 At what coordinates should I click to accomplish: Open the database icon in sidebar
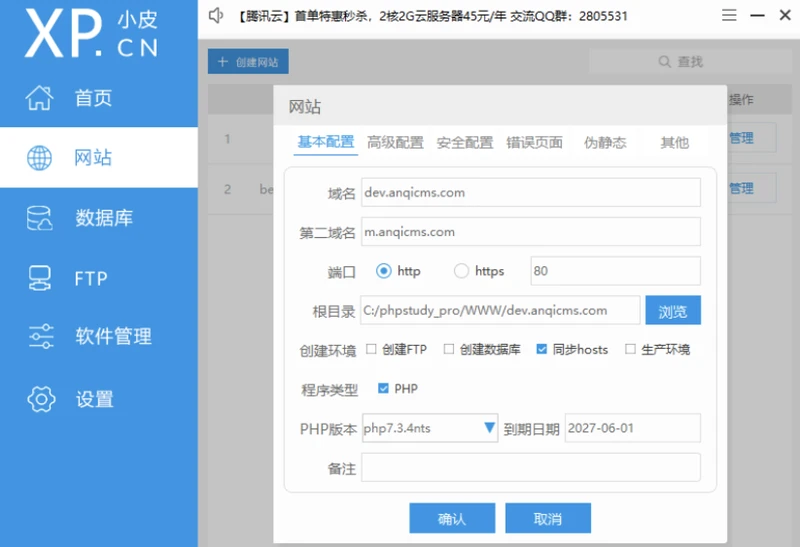[x=40, y=218]
